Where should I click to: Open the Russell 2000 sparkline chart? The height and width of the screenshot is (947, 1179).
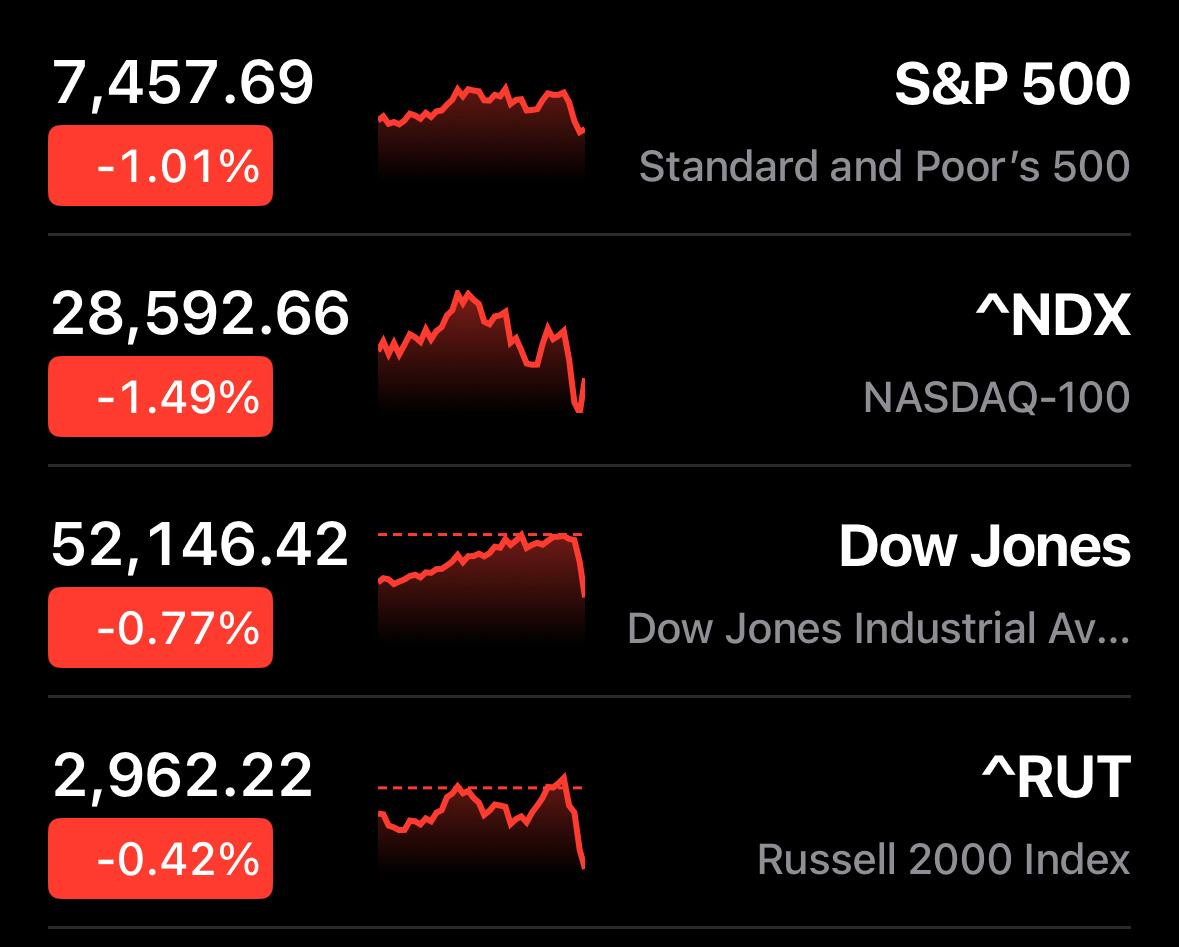[x=481, y=822]
